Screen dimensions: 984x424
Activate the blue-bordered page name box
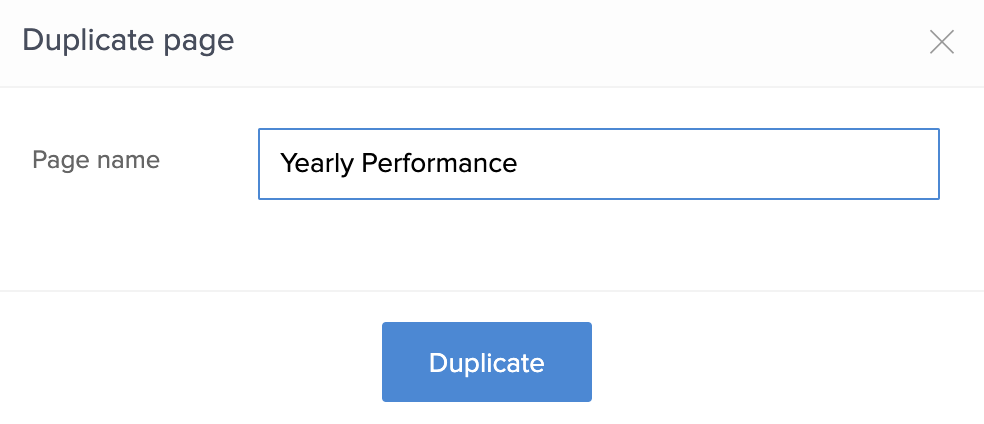click(598, 164)
